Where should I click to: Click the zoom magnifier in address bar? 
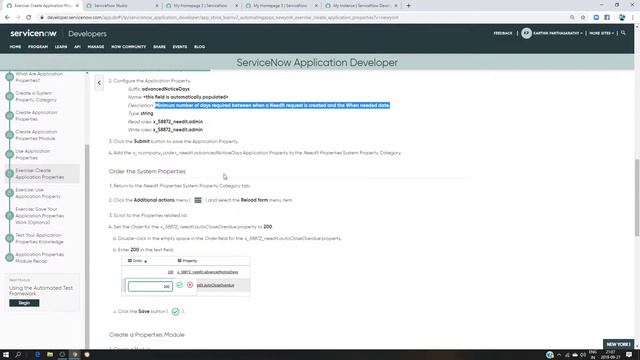pyautogui.click(x=572, y=18)
